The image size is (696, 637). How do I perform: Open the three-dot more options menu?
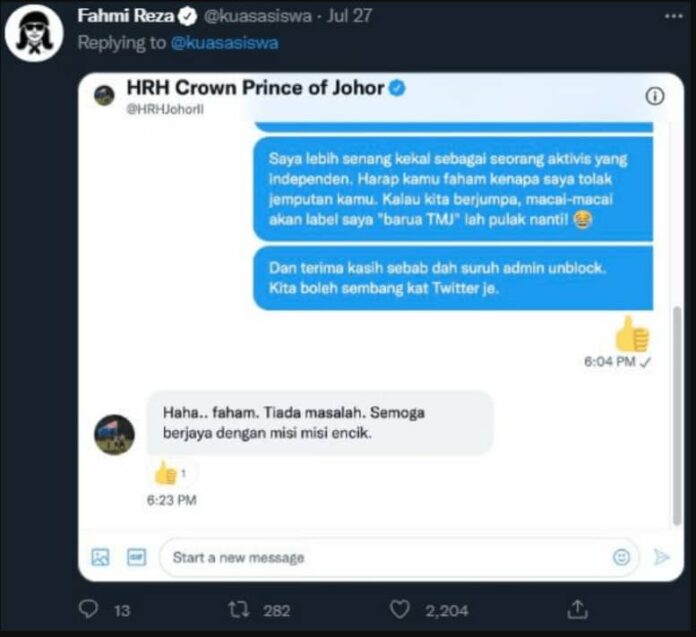click(673, 16)
